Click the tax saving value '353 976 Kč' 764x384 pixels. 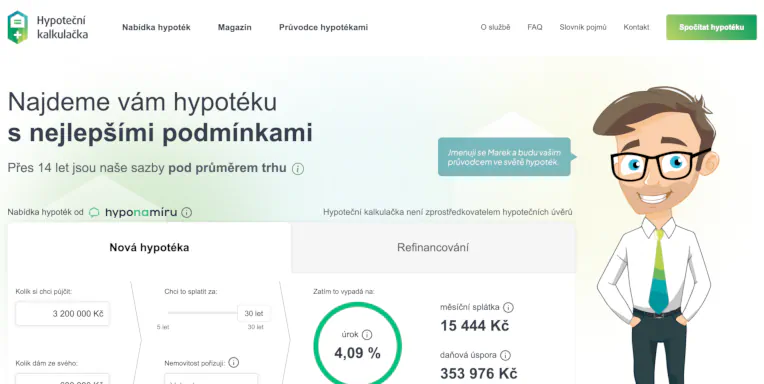(x=478, y=374)
